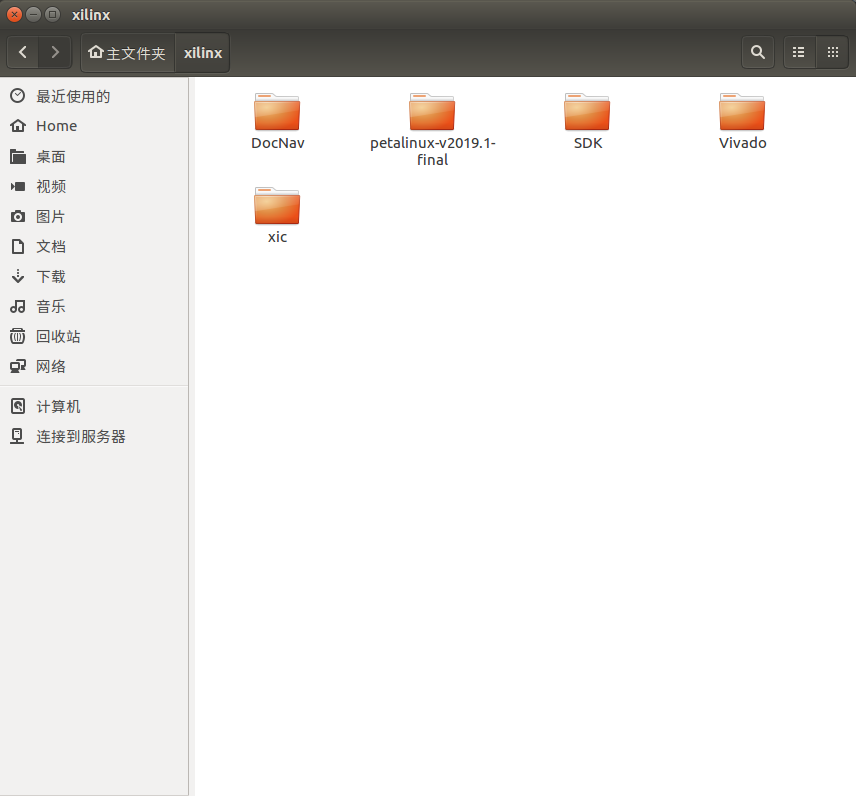This screenshot has height=796, width=856.
Task: Close the xilinx window
Action: click(x=15, y=15)
